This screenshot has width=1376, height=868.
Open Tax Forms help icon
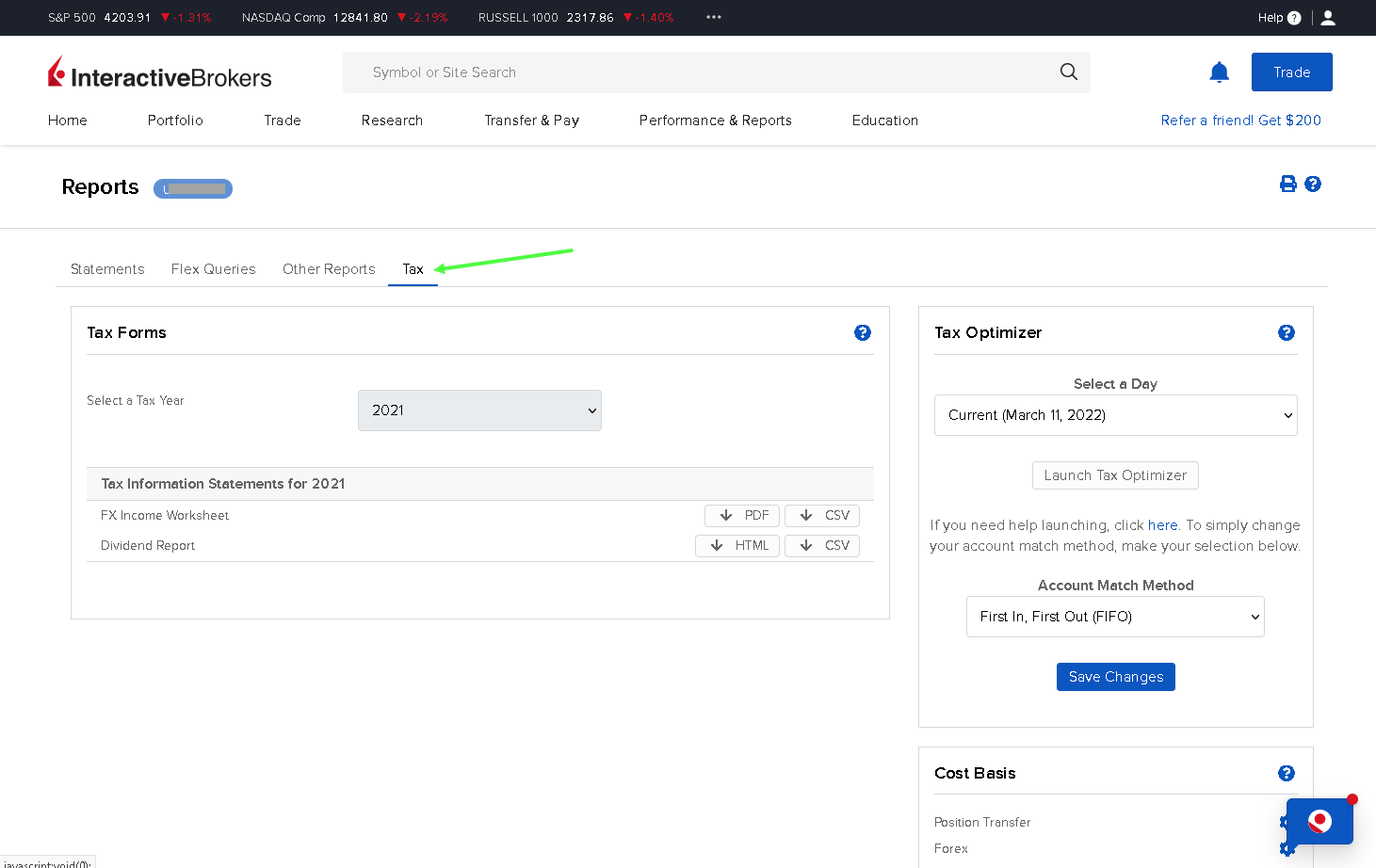[863, 332]
